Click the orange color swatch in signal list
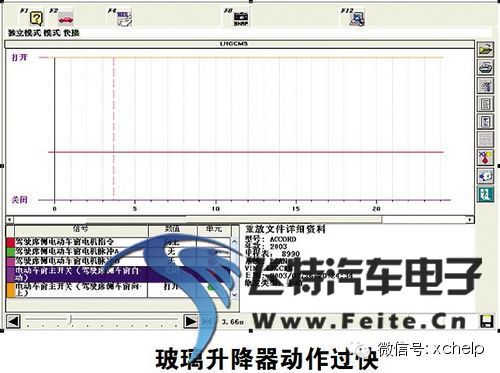 [11, 290]
